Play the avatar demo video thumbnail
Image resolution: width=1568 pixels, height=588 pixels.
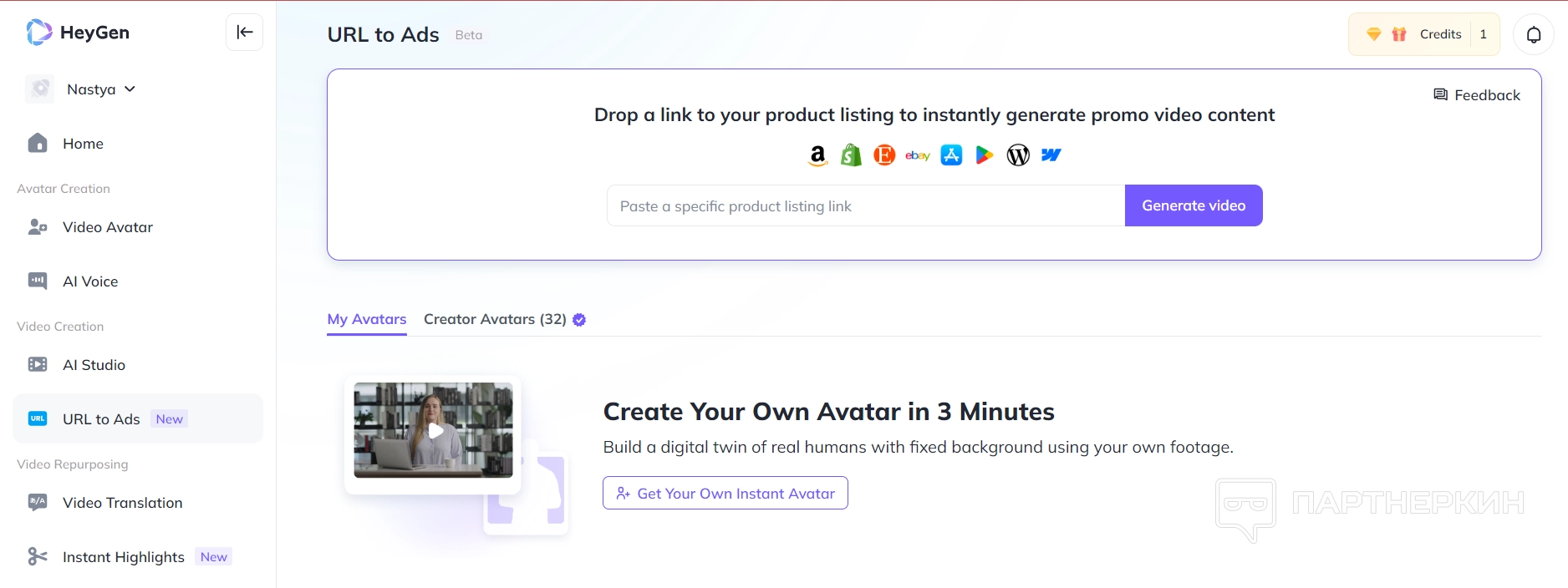pos(435,431)
